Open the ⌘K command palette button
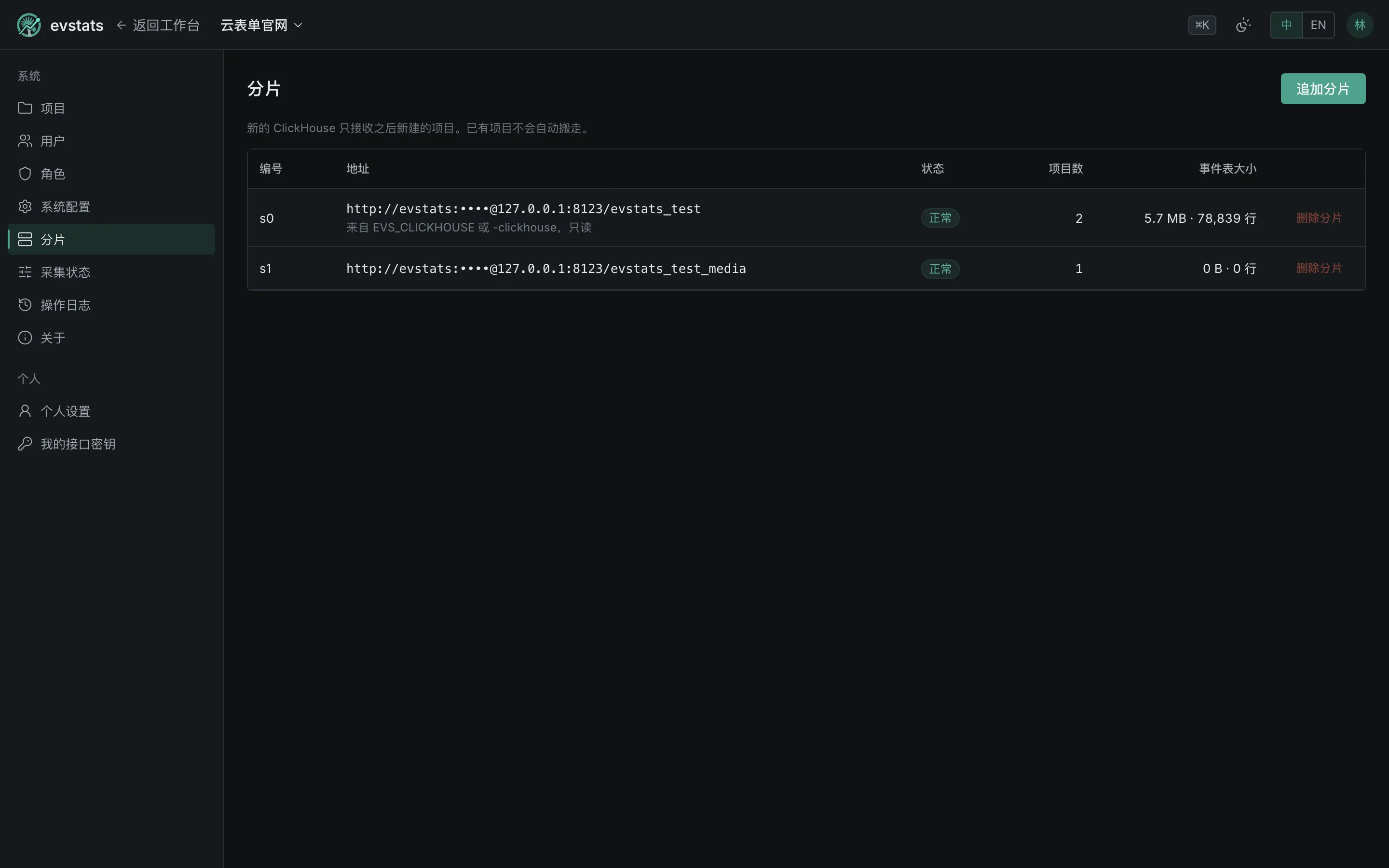 [x=1202, y=25]
